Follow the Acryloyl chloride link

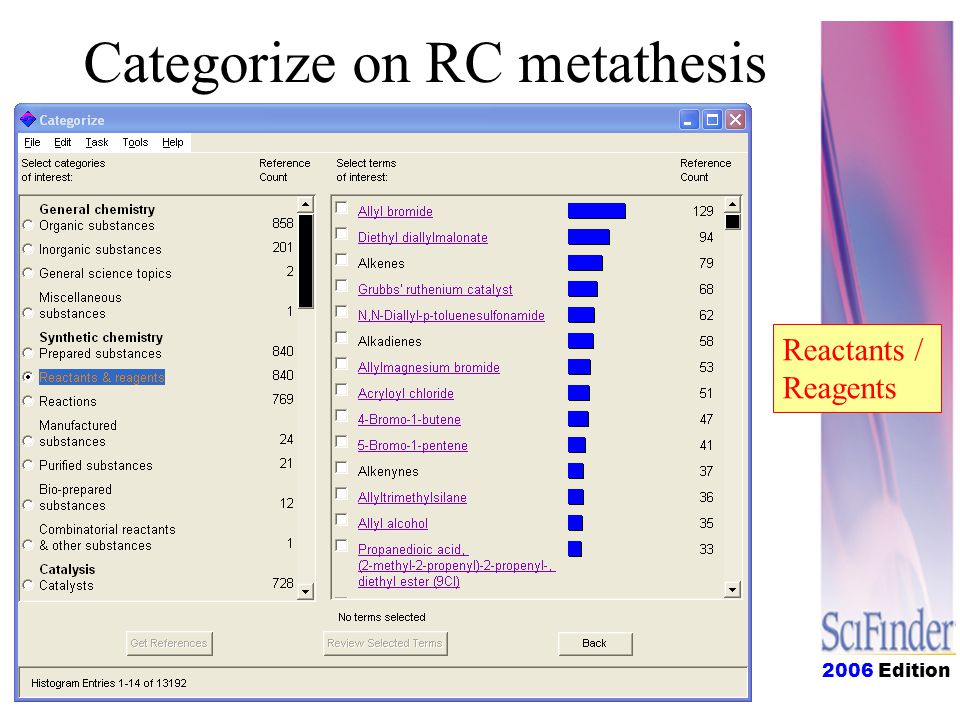point(405,394)
